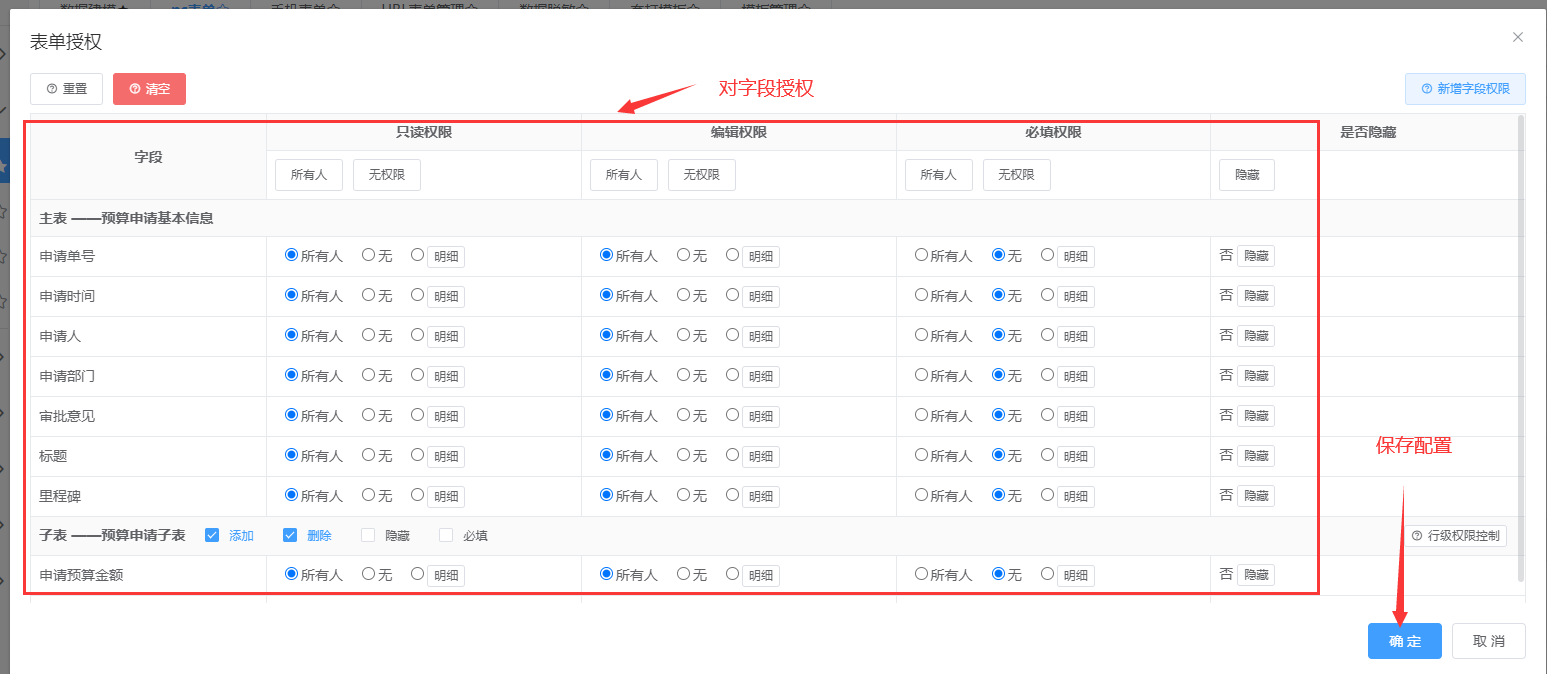Image resolution: width=1547 pixels, height=674 pixels.
Task: Click the header 隐藏 button under 是否隐藏
Action: click(x=1246, y=175)
